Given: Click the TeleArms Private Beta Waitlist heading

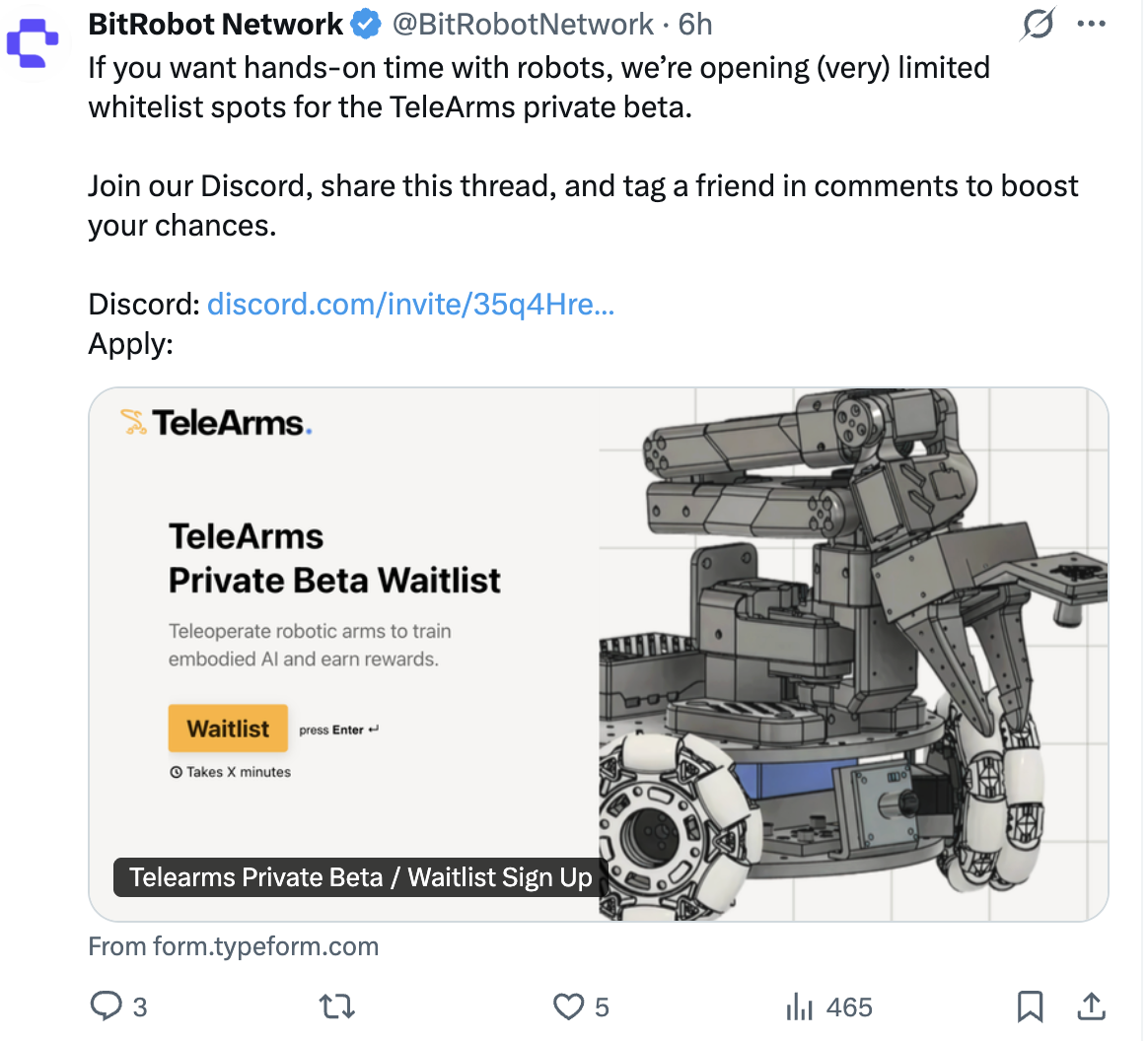Looking at the screenshot, I should [x=334, y=558].
